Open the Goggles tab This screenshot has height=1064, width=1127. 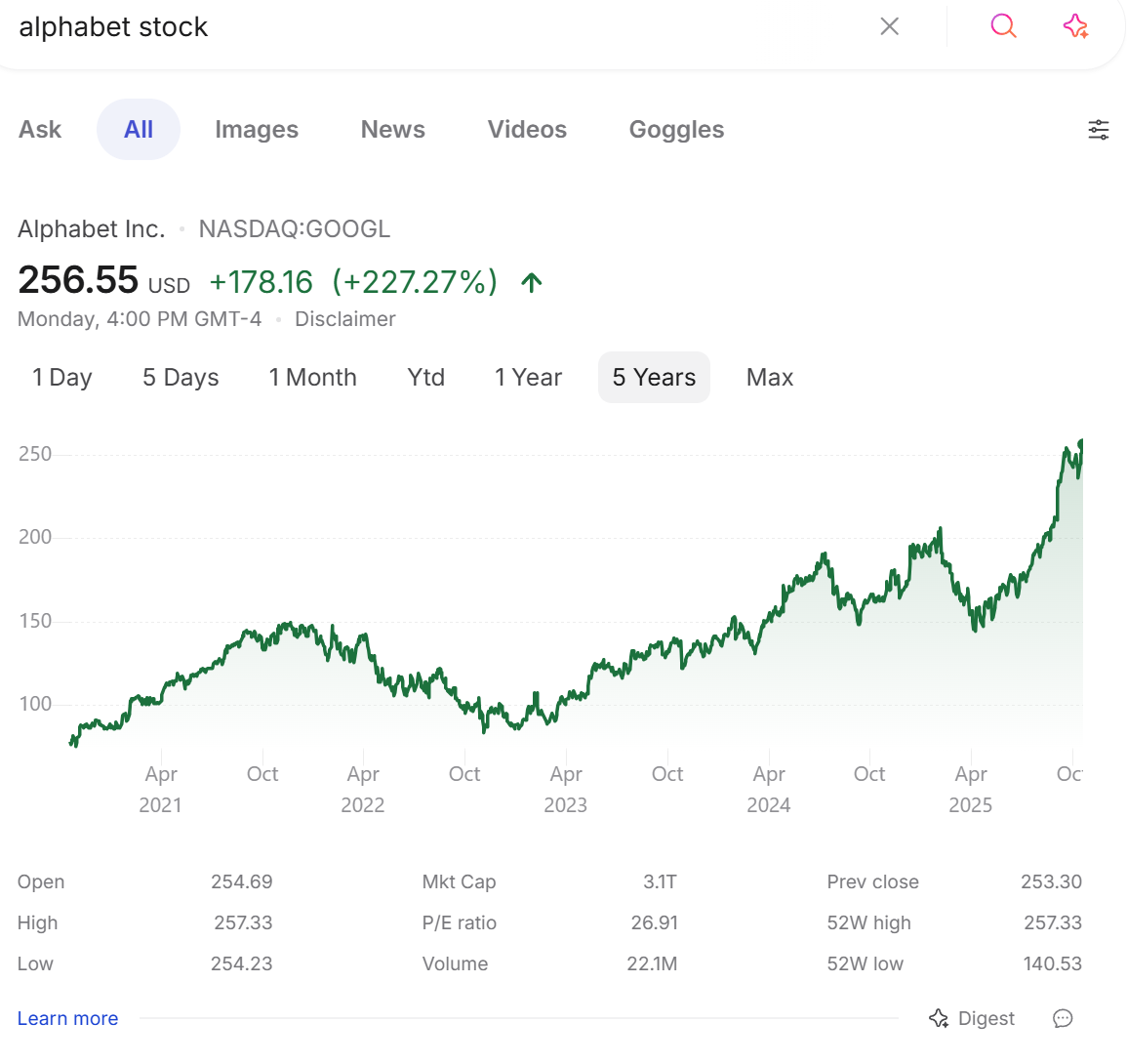pyautogui.click(x=676, y=130)
